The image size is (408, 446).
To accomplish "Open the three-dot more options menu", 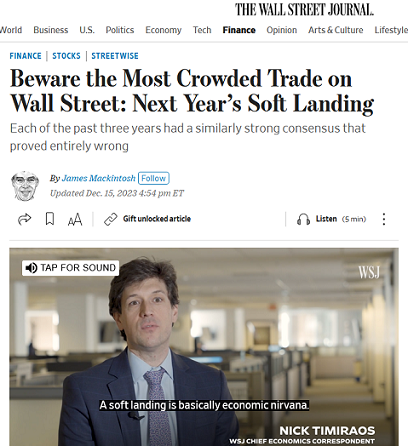I will click(384, 219).
